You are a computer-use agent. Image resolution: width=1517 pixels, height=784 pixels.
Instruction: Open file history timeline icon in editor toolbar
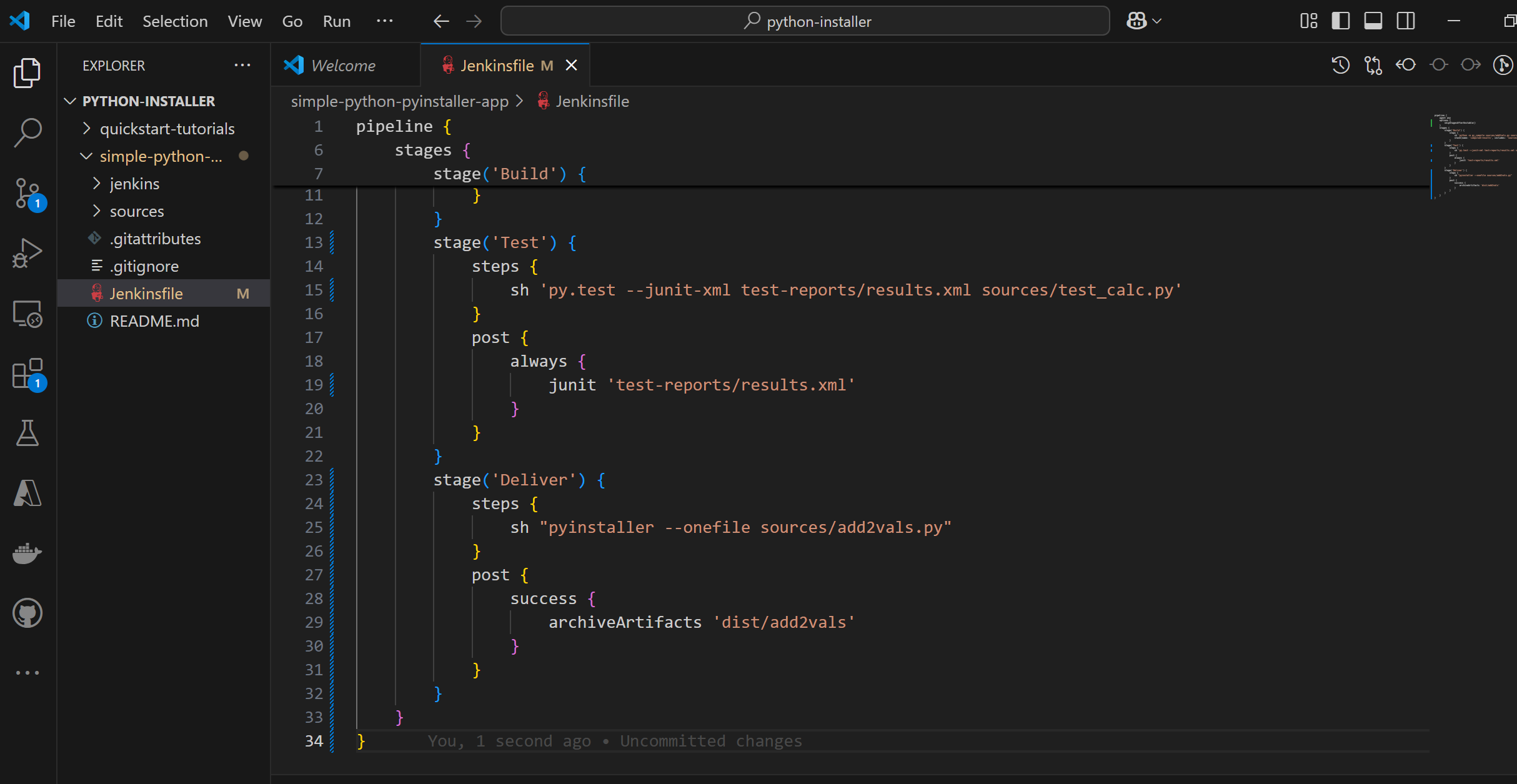click(1341, 65)
